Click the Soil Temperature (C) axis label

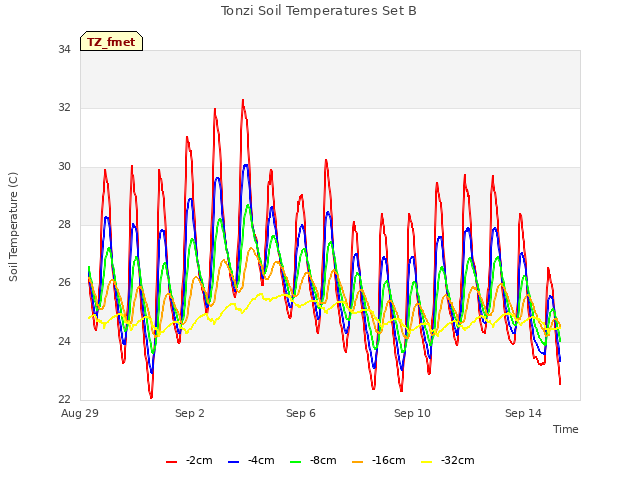(13, 227)
